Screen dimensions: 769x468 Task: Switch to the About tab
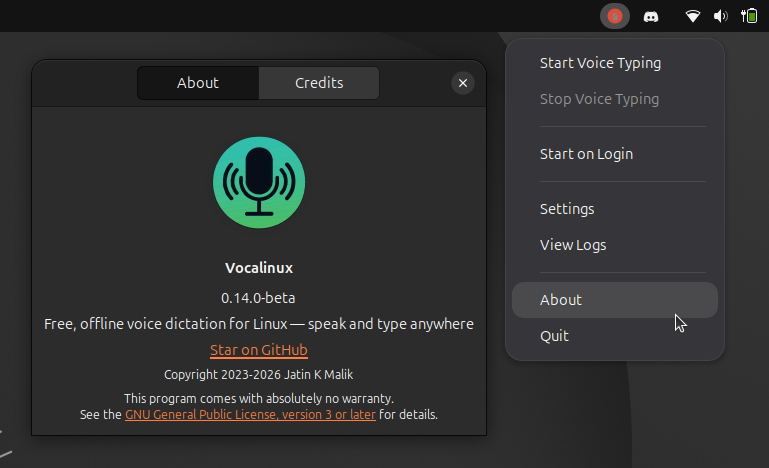pos(198,83)
